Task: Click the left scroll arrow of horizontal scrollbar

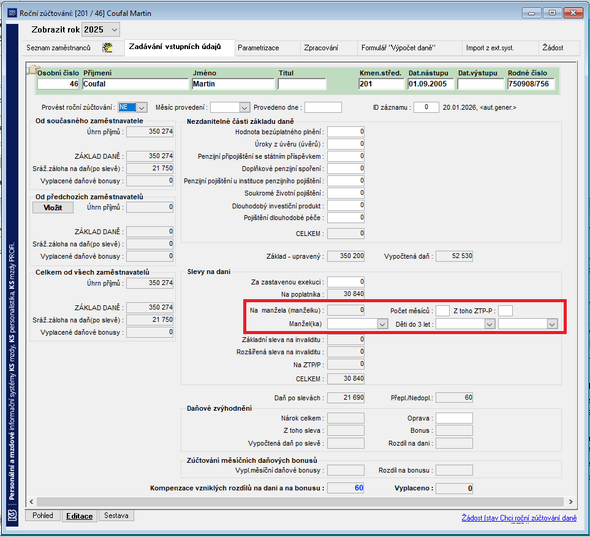Action: click(x=32, y=501)
